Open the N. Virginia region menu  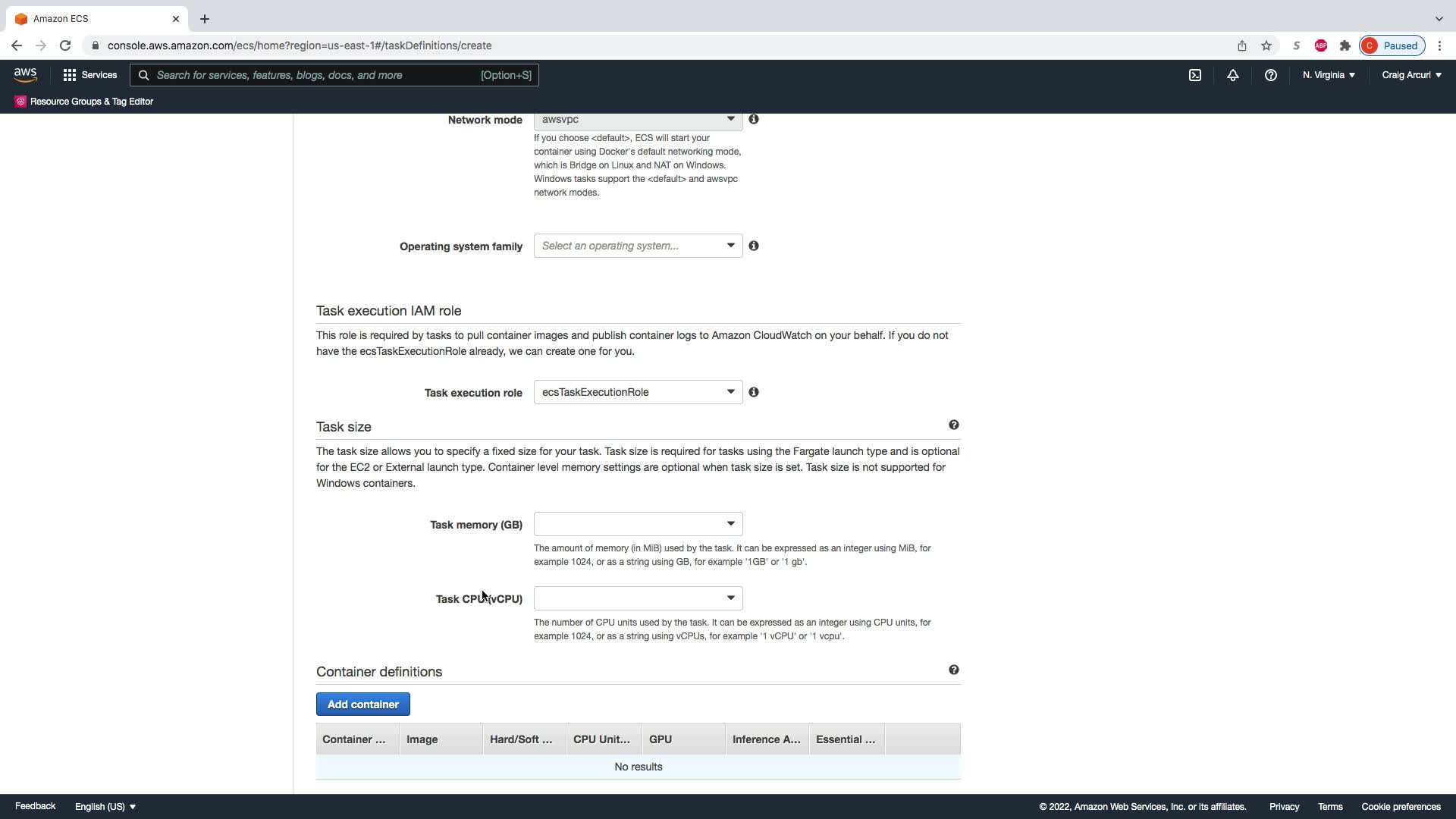coord(1329,75)
